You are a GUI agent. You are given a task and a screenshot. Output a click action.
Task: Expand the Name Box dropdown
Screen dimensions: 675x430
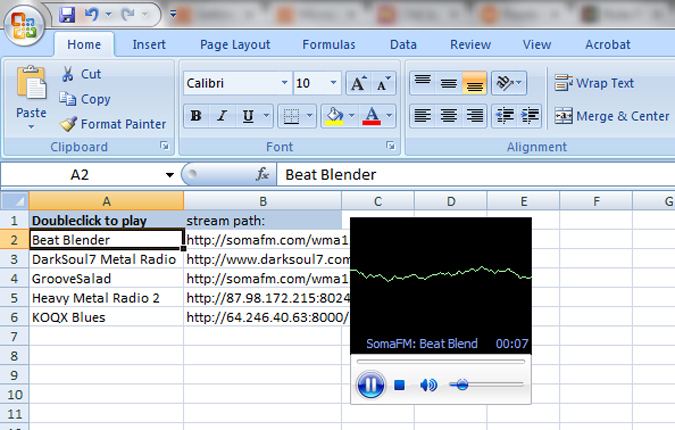point(169,174)
